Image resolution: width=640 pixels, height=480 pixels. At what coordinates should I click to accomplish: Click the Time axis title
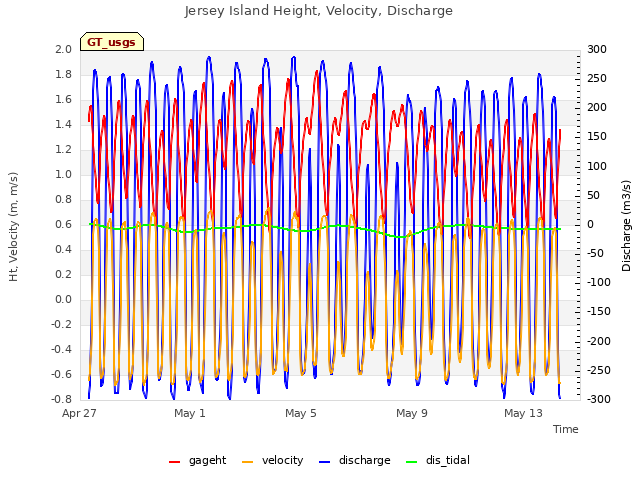click(x=566, y=429)
